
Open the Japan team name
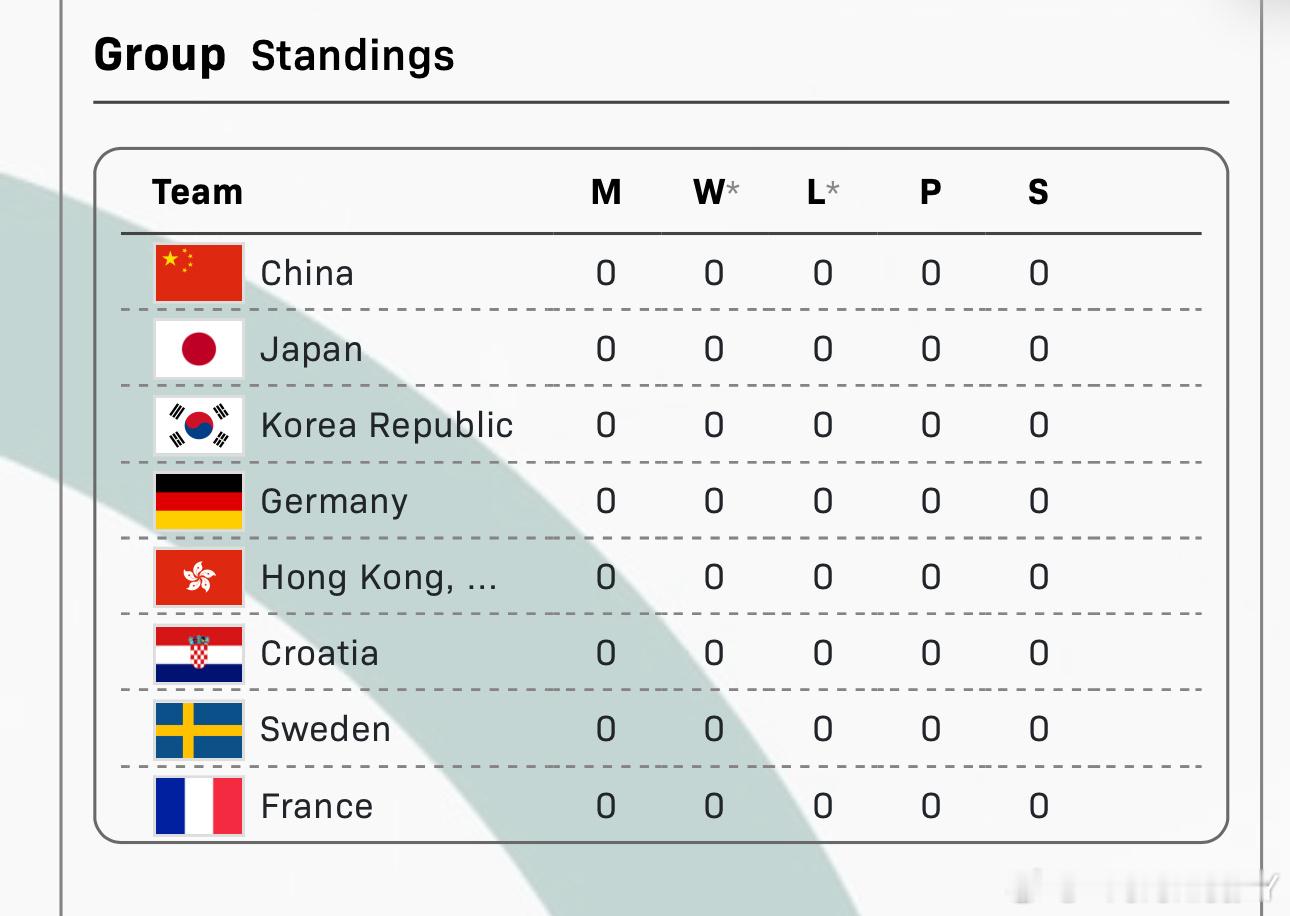(x=312, y=350)
